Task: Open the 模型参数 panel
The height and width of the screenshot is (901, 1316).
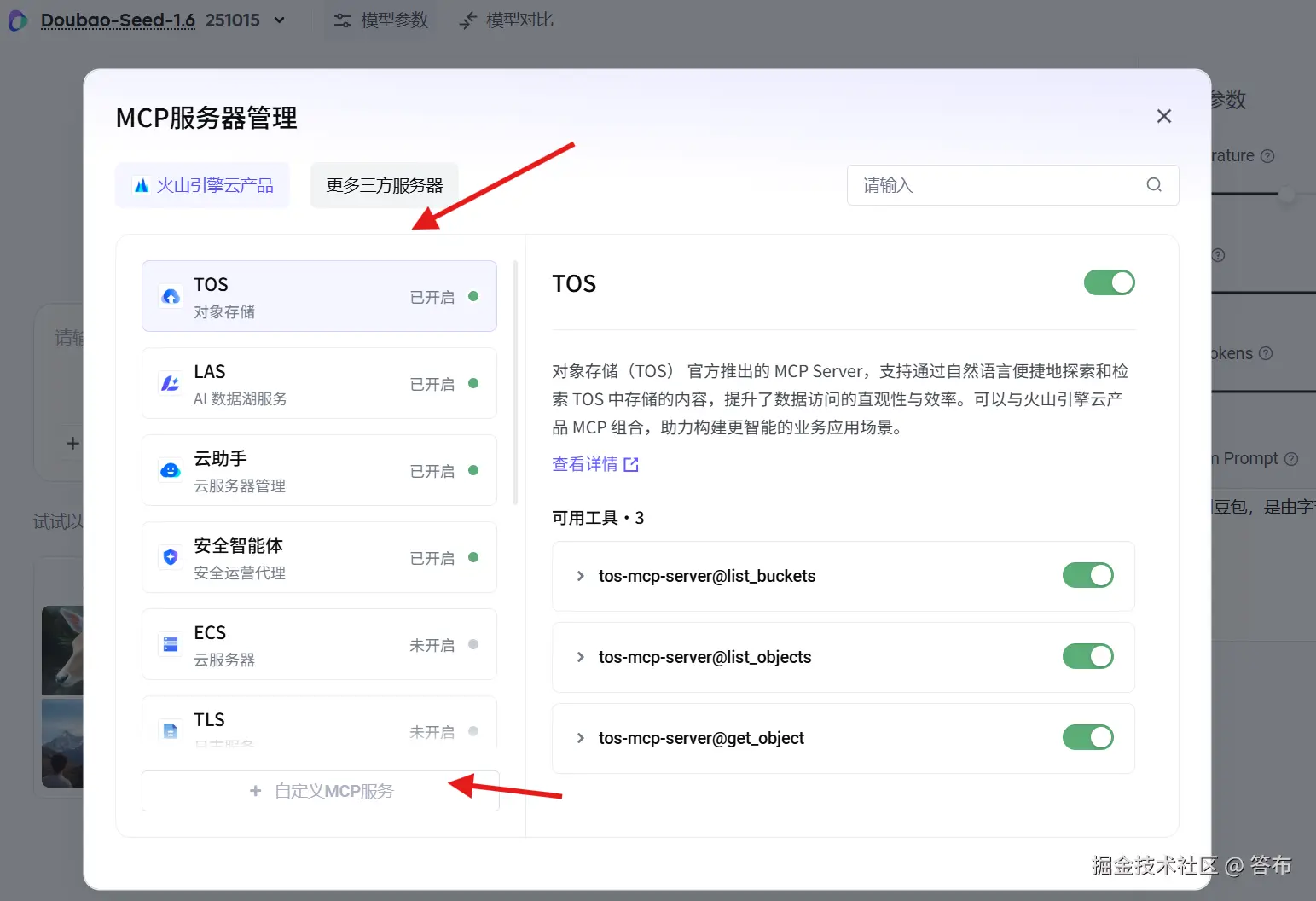Action: pyautogui.click(x=380, y=20)
